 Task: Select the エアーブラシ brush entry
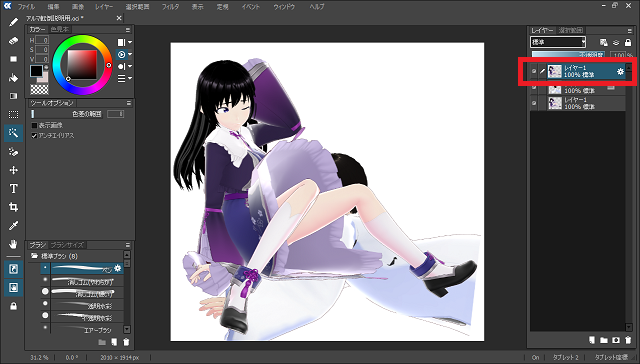coord(87,330)
